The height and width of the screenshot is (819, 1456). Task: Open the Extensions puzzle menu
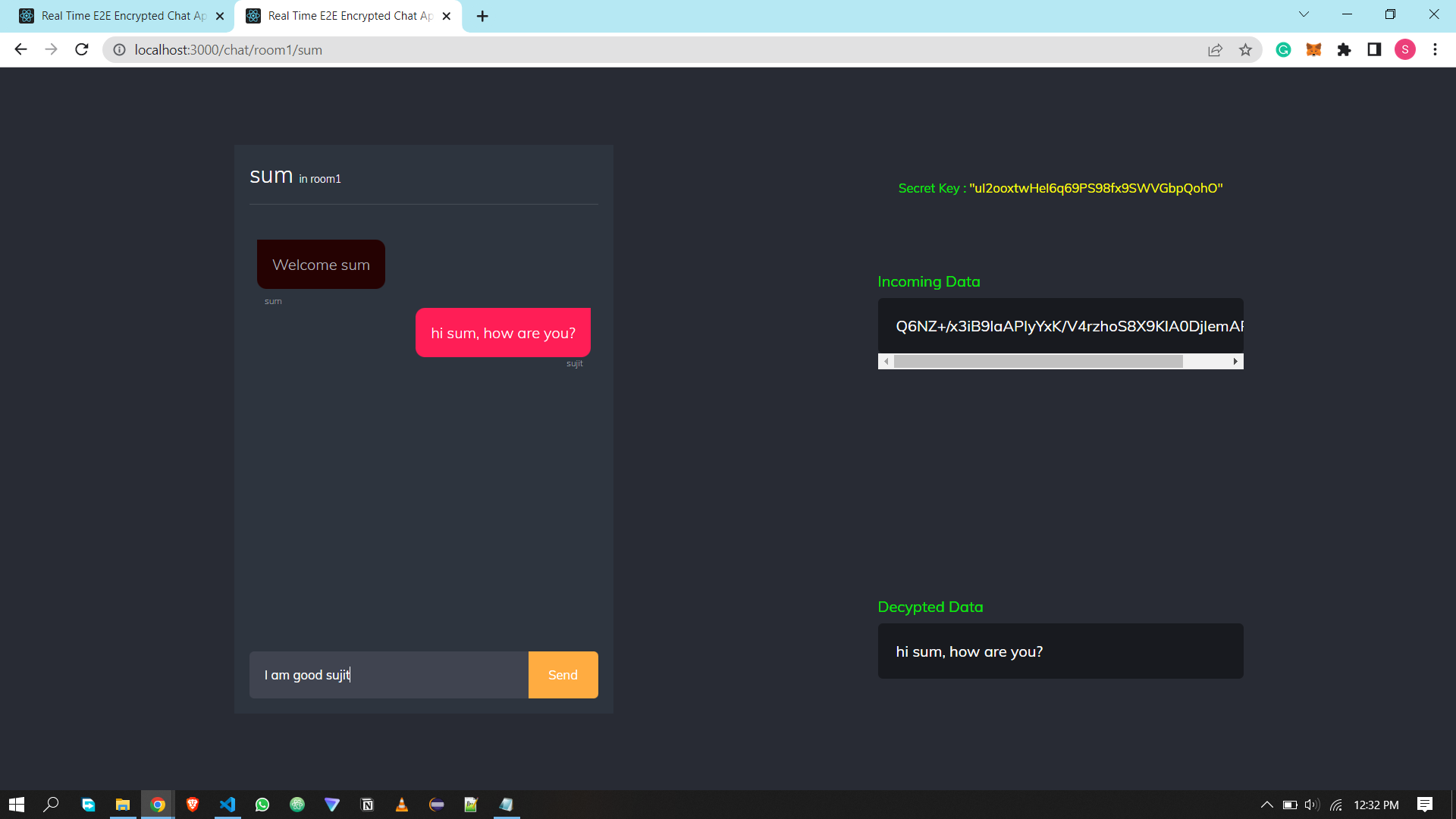pyautogui.click(x=1344, y=49)
